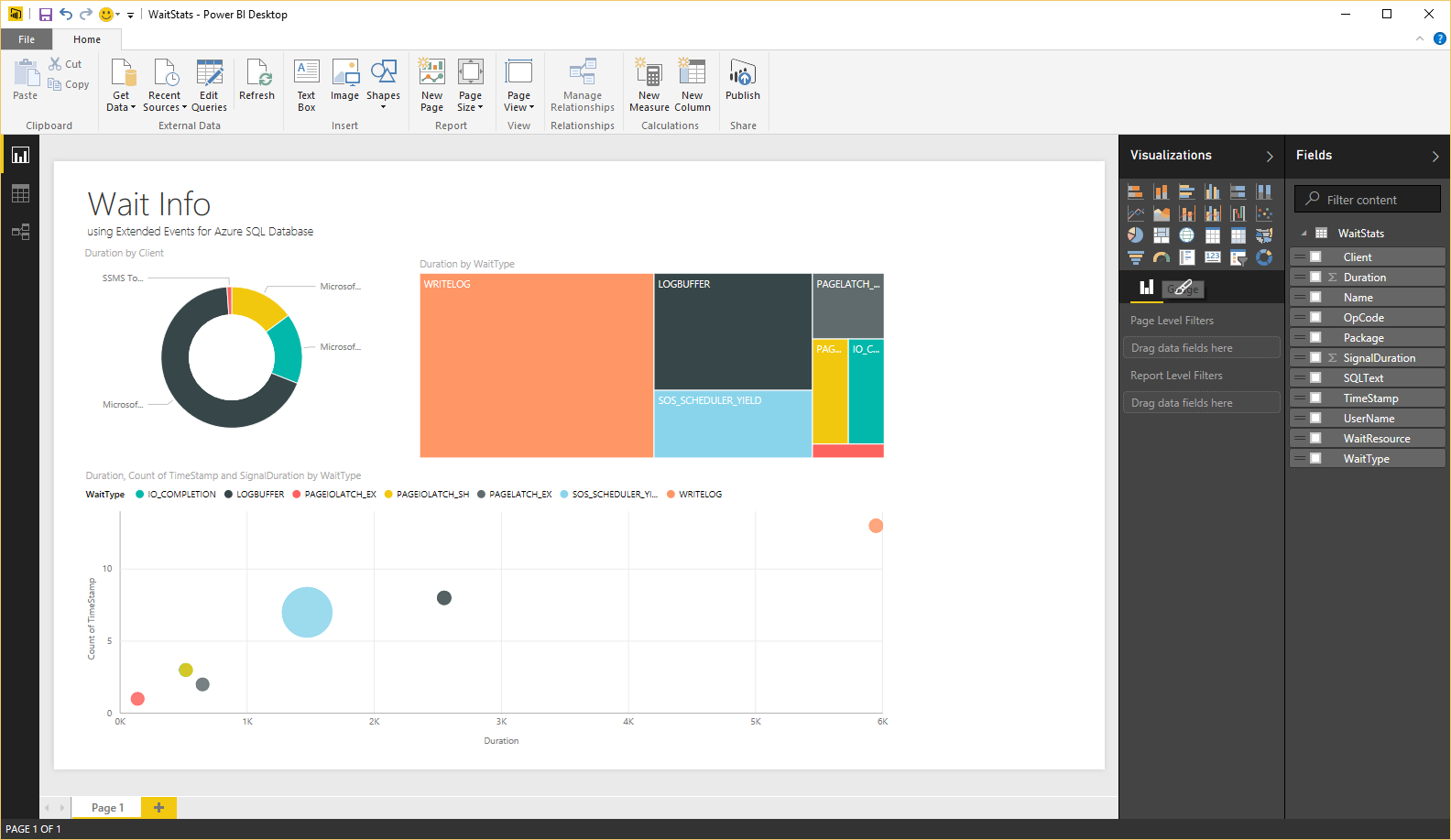Select the Gauge visualization icon
Viewport: 1451px width, 840px height.
pos(1161,257)
